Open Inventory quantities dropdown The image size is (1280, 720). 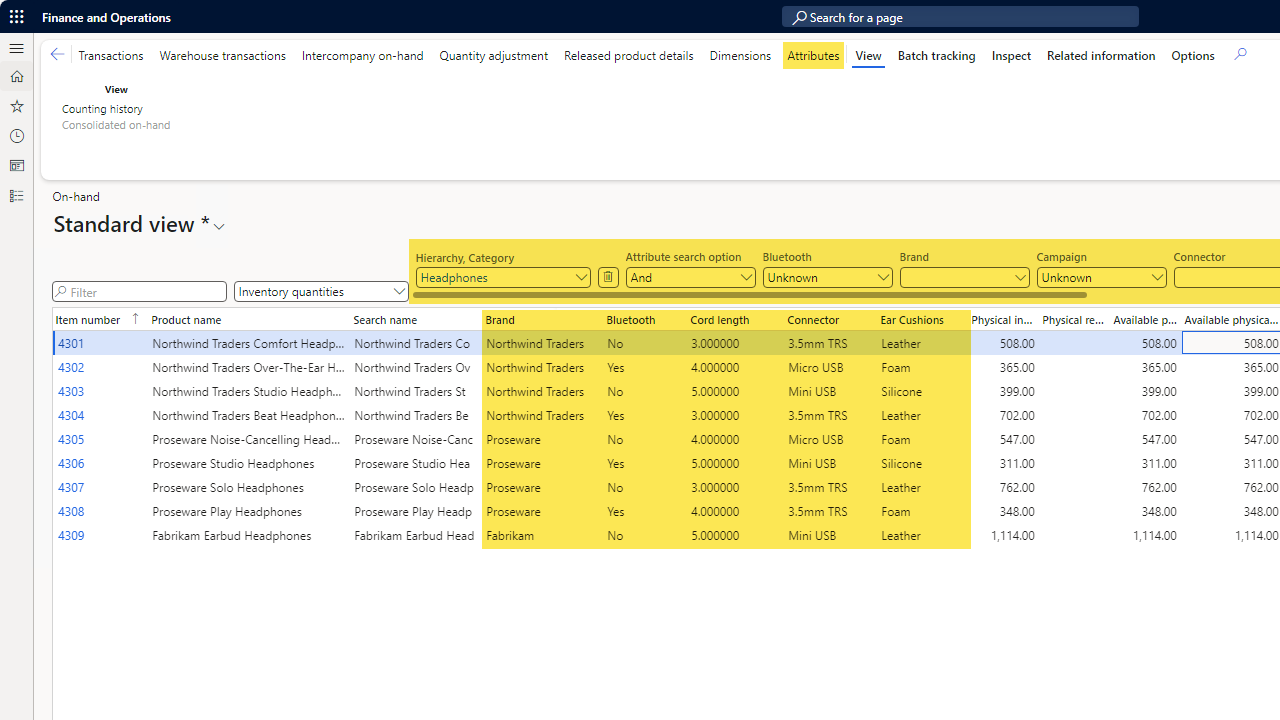(x=321, y=292)
